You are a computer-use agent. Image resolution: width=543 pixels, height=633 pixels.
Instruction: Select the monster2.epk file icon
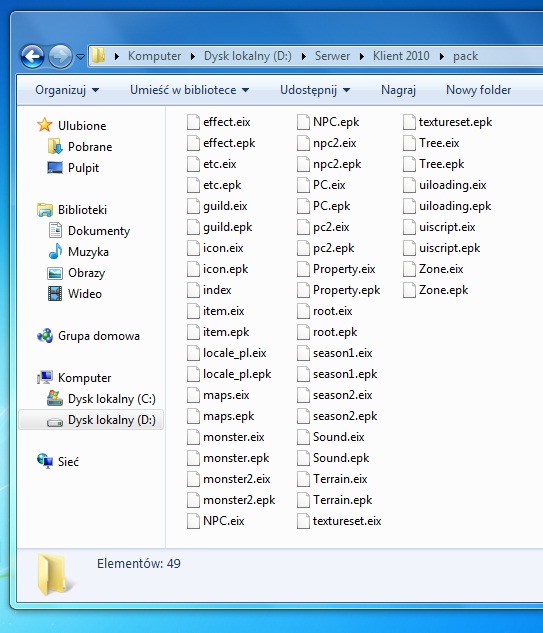coord(193,500)
